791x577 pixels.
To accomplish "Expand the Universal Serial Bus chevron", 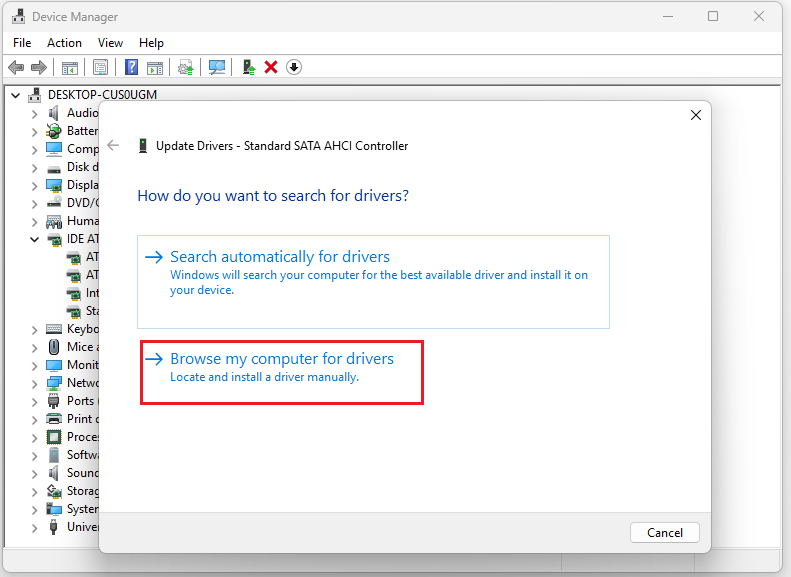I will pyautogui.click(x=34, y=528).
